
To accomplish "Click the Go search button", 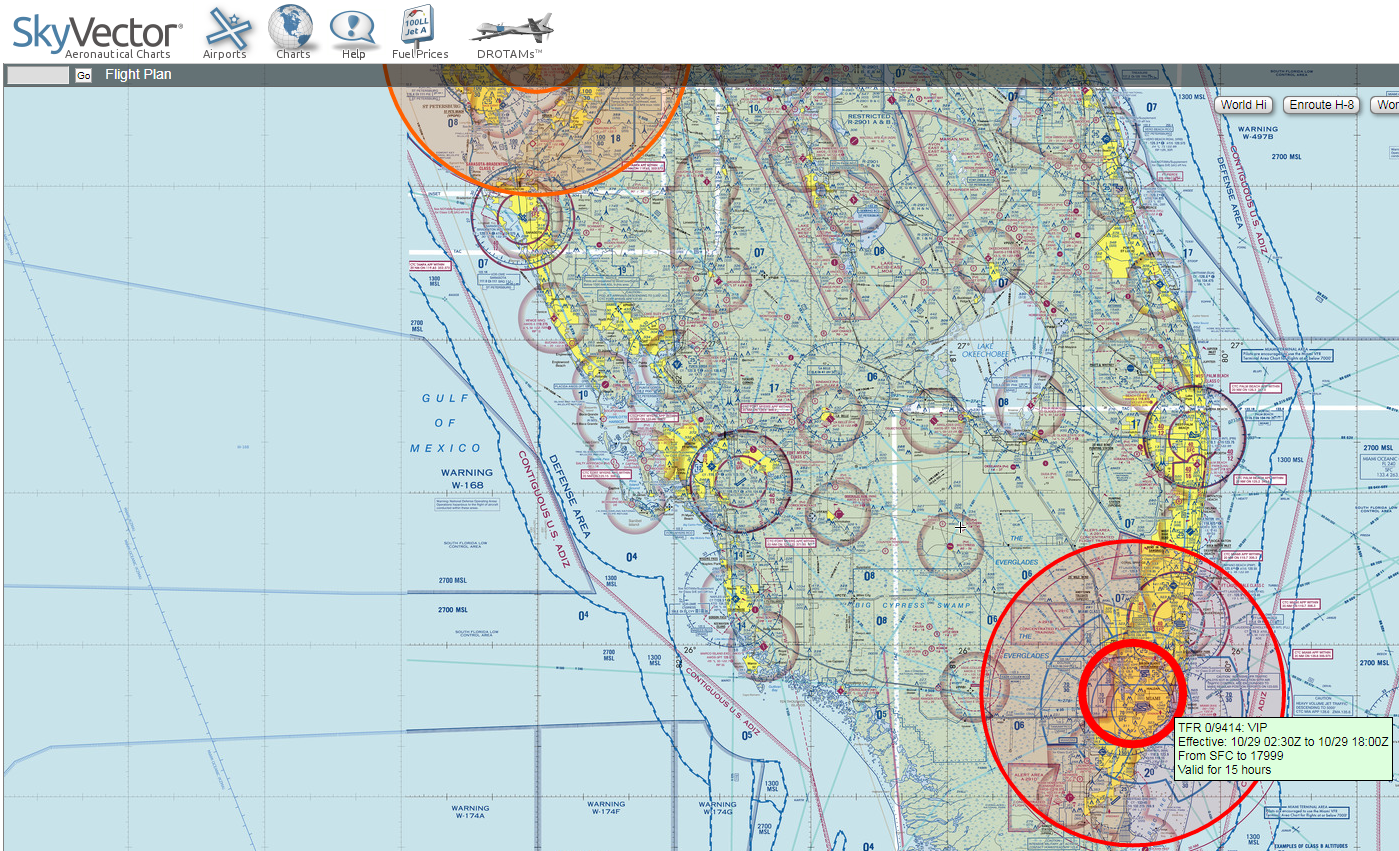I will click(83, 75).
